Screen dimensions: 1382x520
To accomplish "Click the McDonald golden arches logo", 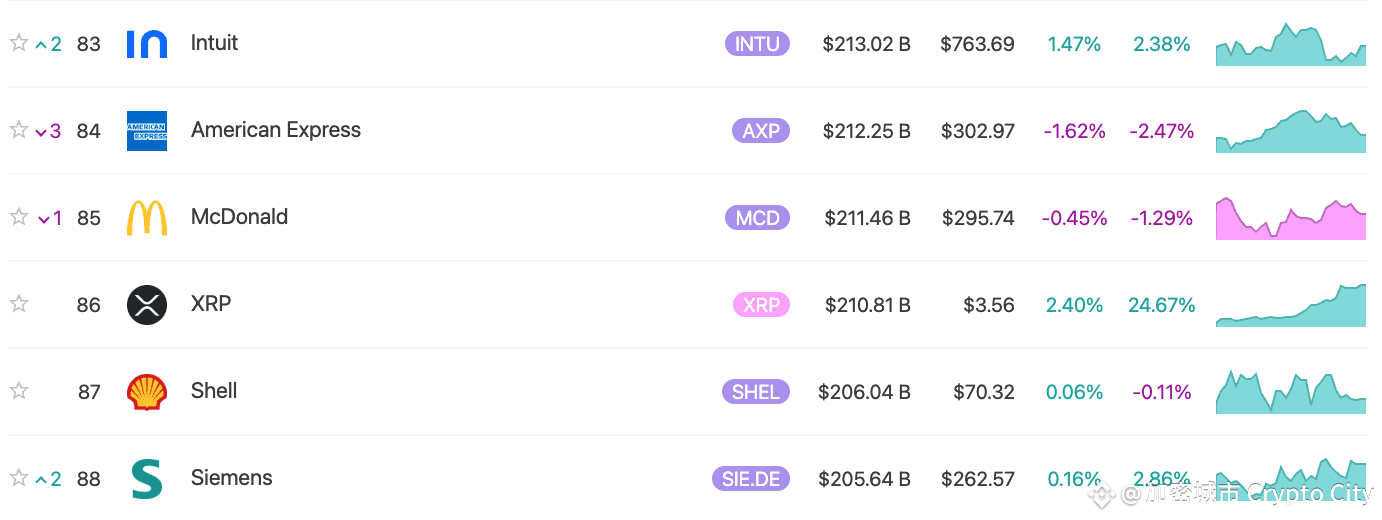I will point(147,218).
